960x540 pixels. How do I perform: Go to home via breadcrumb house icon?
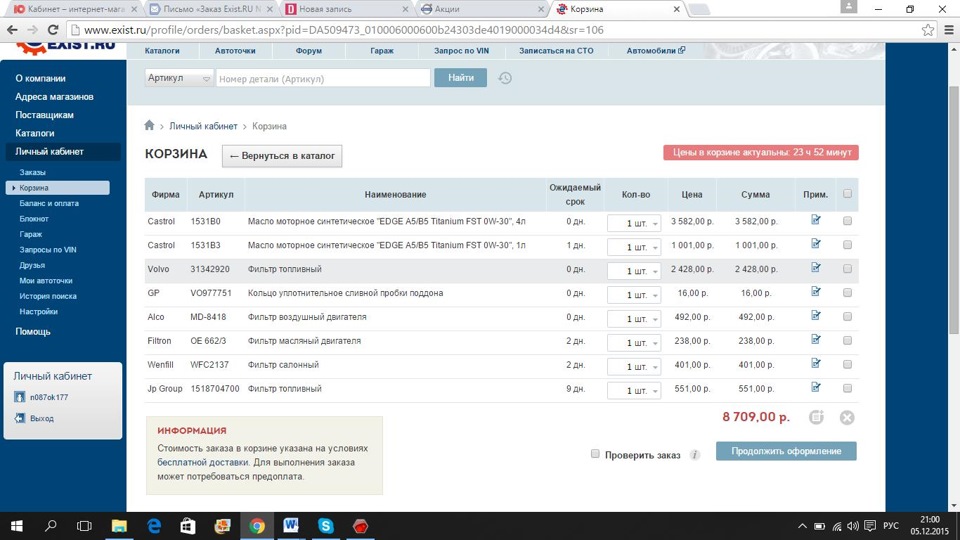[149, 125]
